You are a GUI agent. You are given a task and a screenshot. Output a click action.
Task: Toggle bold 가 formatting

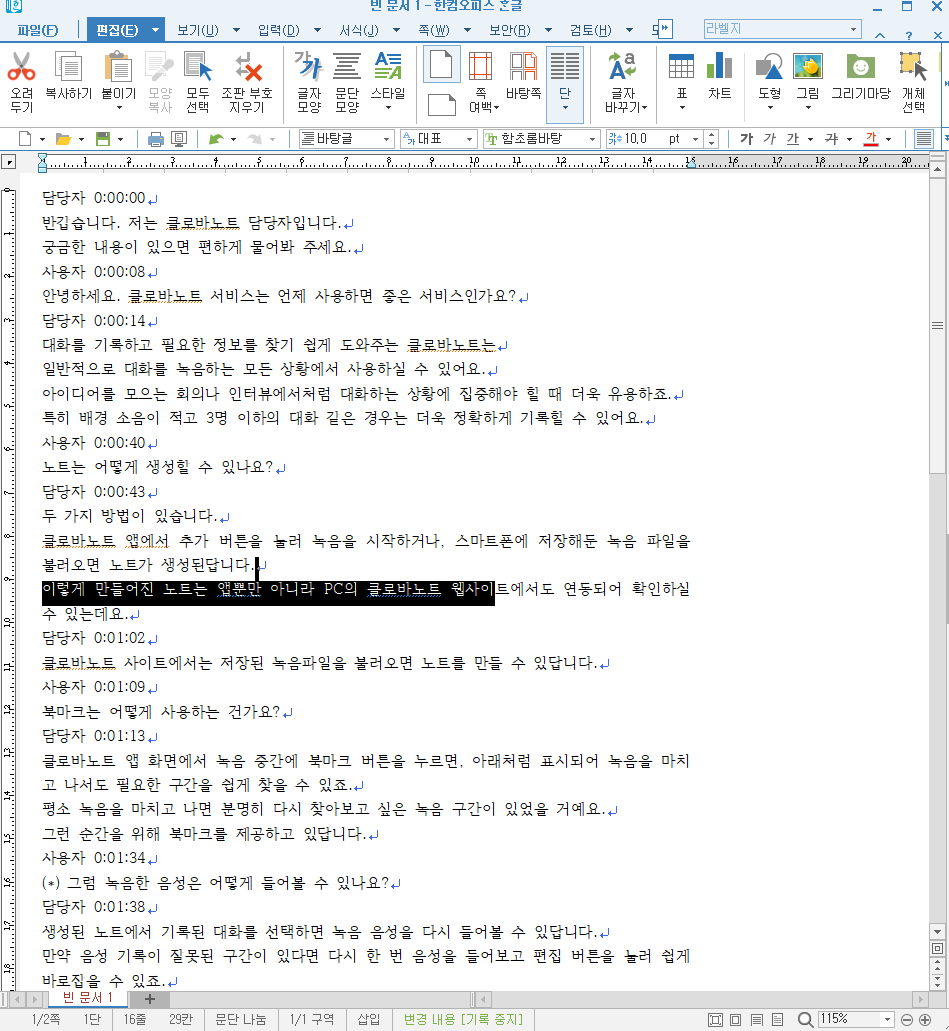pos(746,139)
